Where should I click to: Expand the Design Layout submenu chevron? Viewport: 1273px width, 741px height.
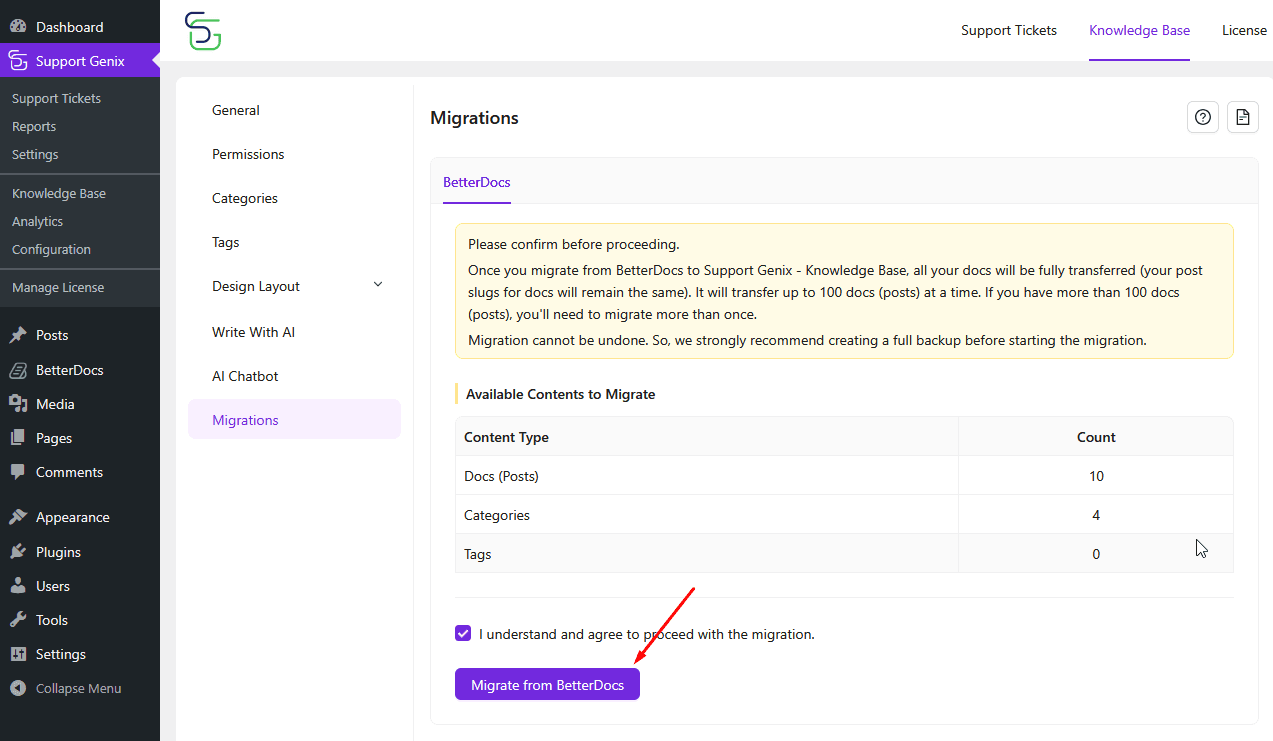378,285
